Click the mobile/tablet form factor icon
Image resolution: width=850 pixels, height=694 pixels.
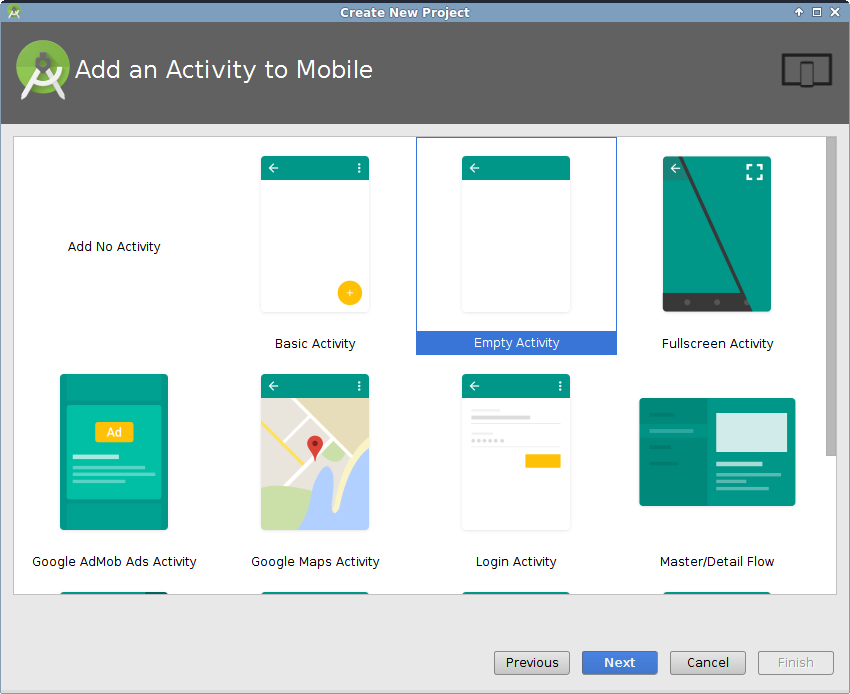pyautogui.click(x=807, y=69)
